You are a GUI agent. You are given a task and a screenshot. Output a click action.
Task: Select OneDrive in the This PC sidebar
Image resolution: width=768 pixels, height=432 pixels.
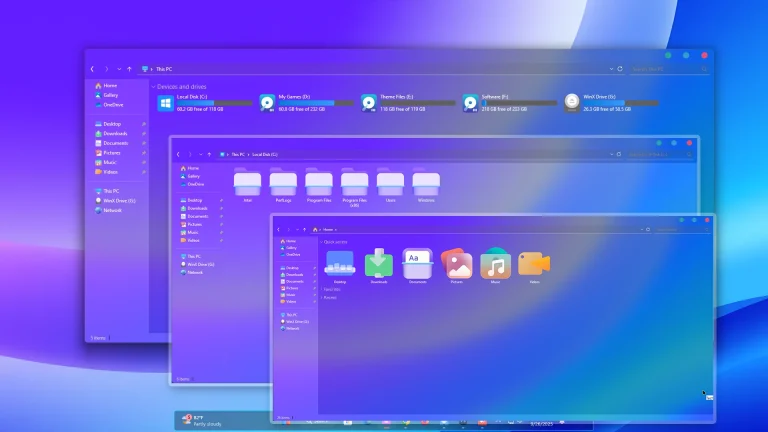(111, 104)
